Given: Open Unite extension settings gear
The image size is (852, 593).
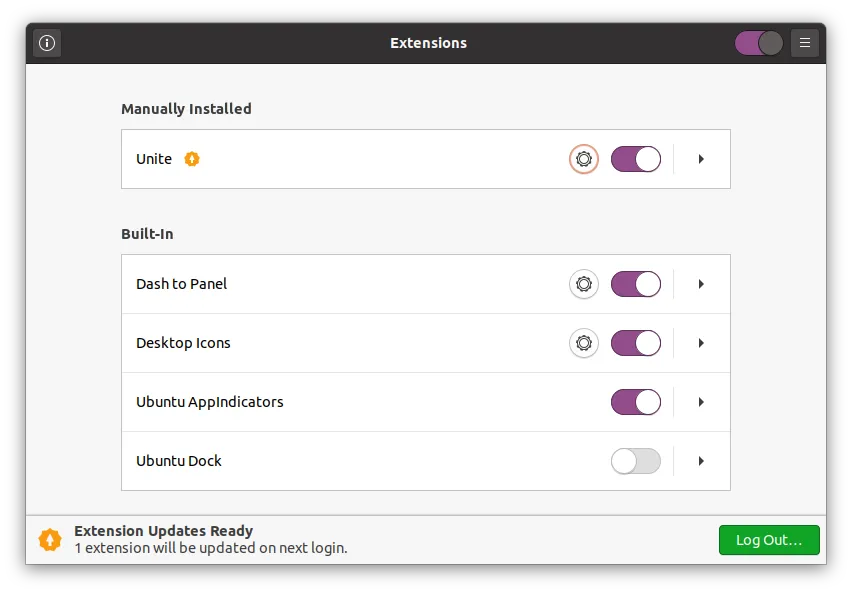Looking at the screenshot, I should [584, 159].
